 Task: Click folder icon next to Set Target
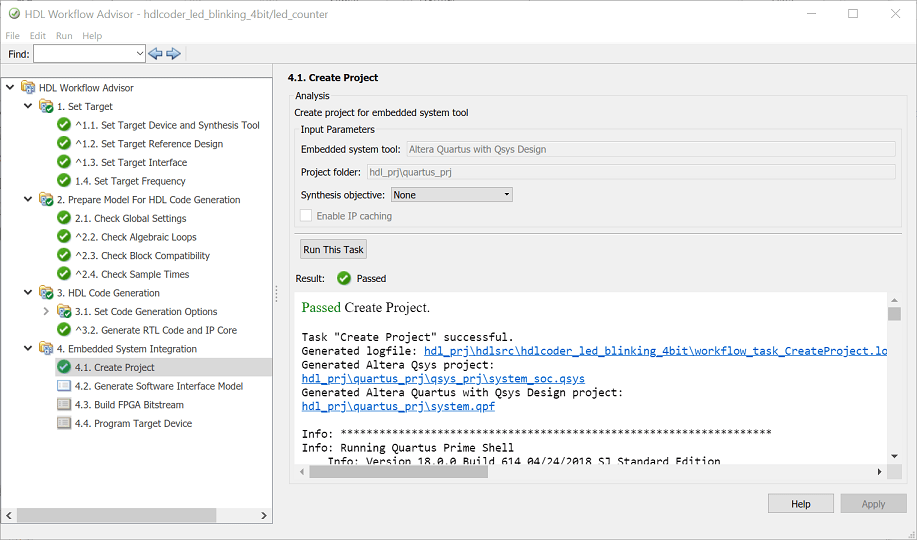46,106
